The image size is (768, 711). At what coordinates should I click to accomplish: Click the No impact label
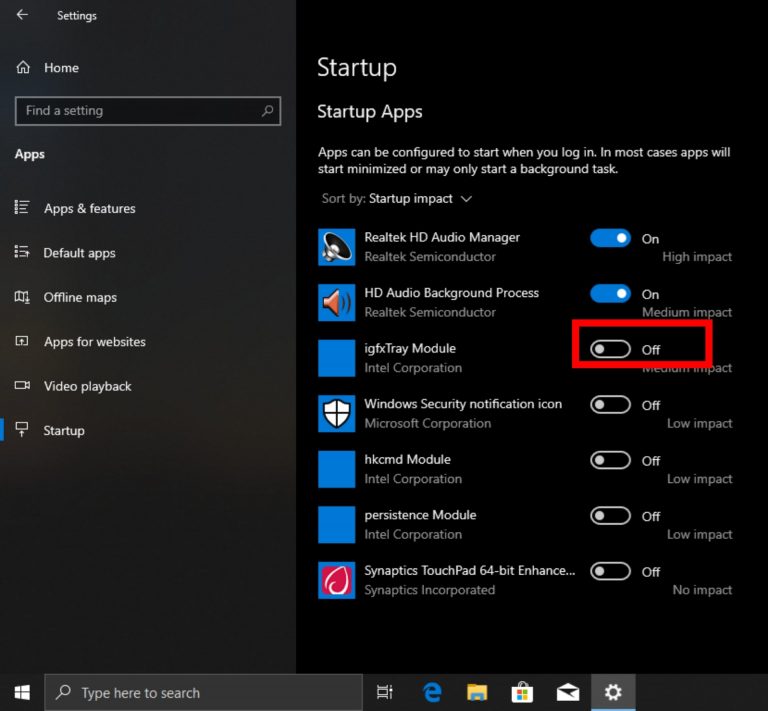702,590
